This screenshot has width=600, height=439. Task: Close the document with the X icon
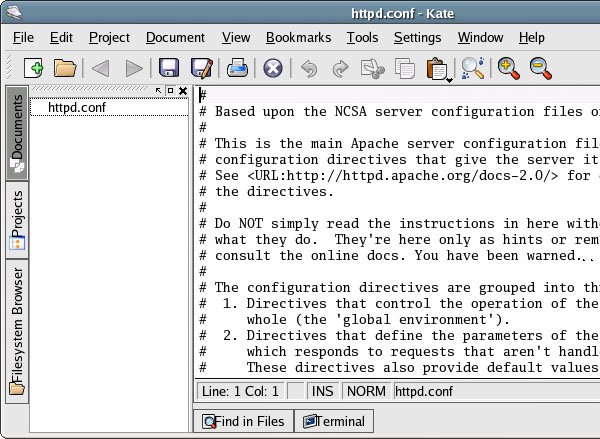(272, 68)
